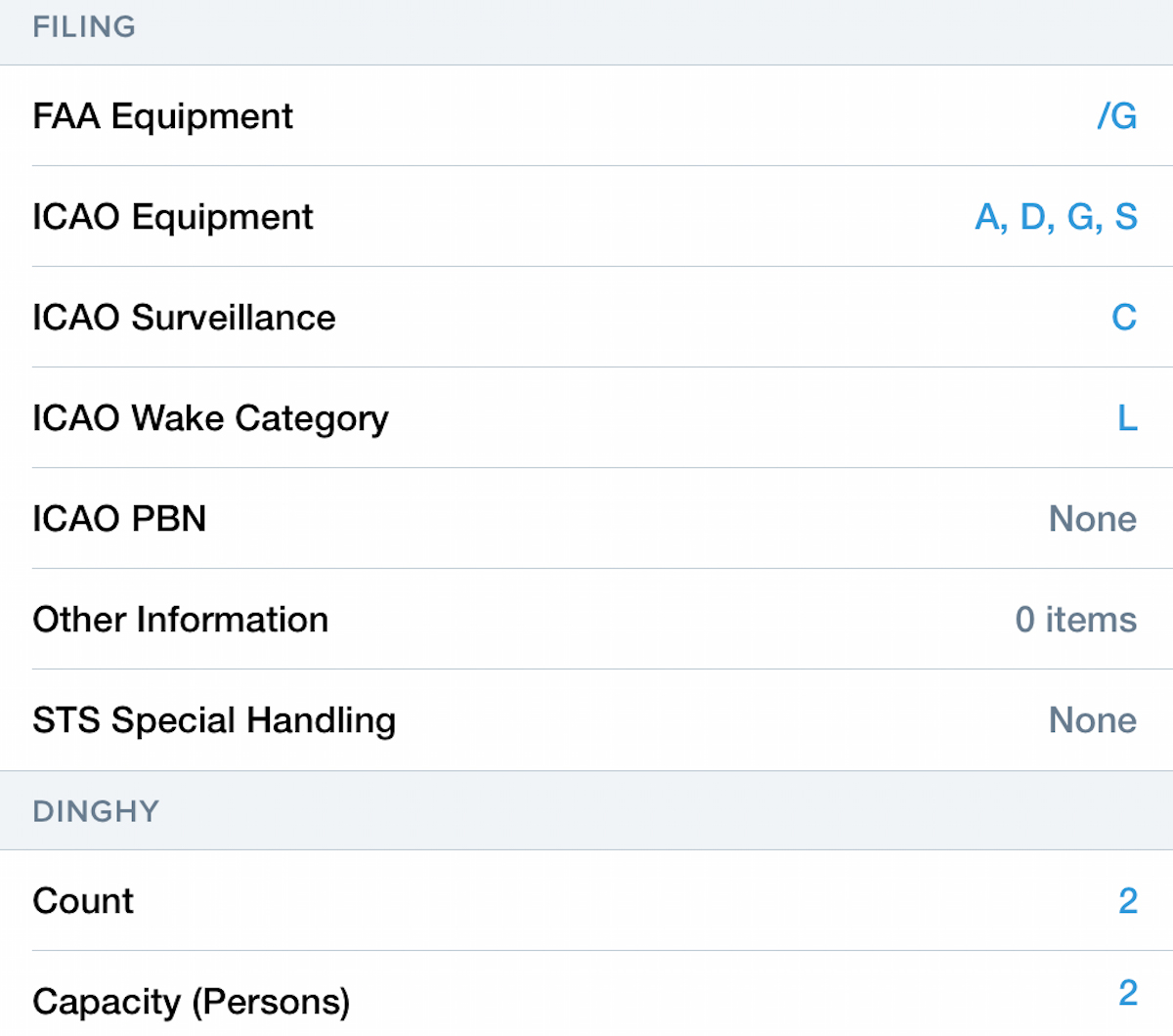This screenshot has height=1036, width=1173.
Task: Open Other Information row
Action: (180, 620)
